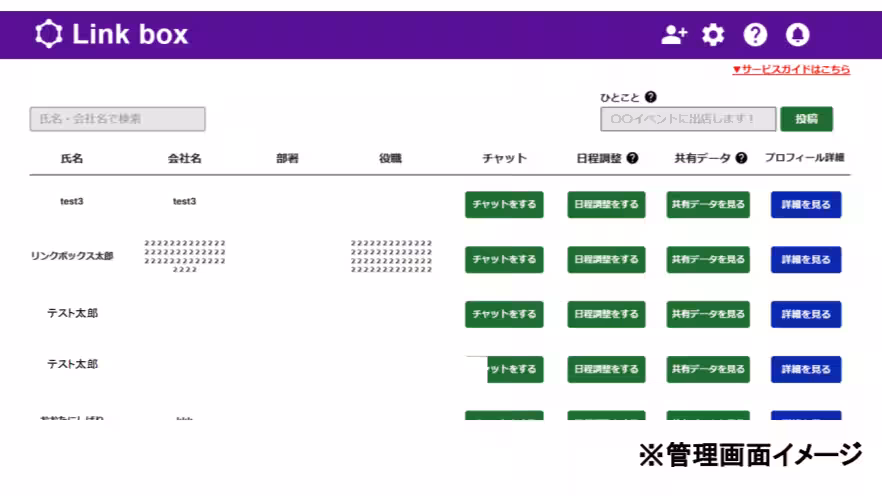
Task: Open notifications via the bell icon
Action: (x=797, y=35)
